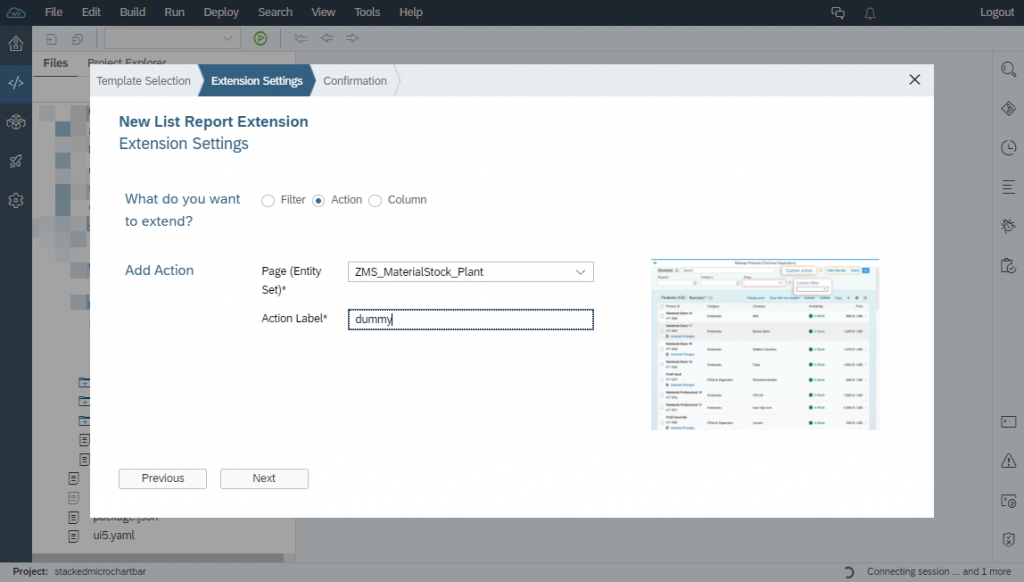The image size is (1024, 582).
Task: Open the shield icon at bottom of right sidebar
Action: 1008,540
